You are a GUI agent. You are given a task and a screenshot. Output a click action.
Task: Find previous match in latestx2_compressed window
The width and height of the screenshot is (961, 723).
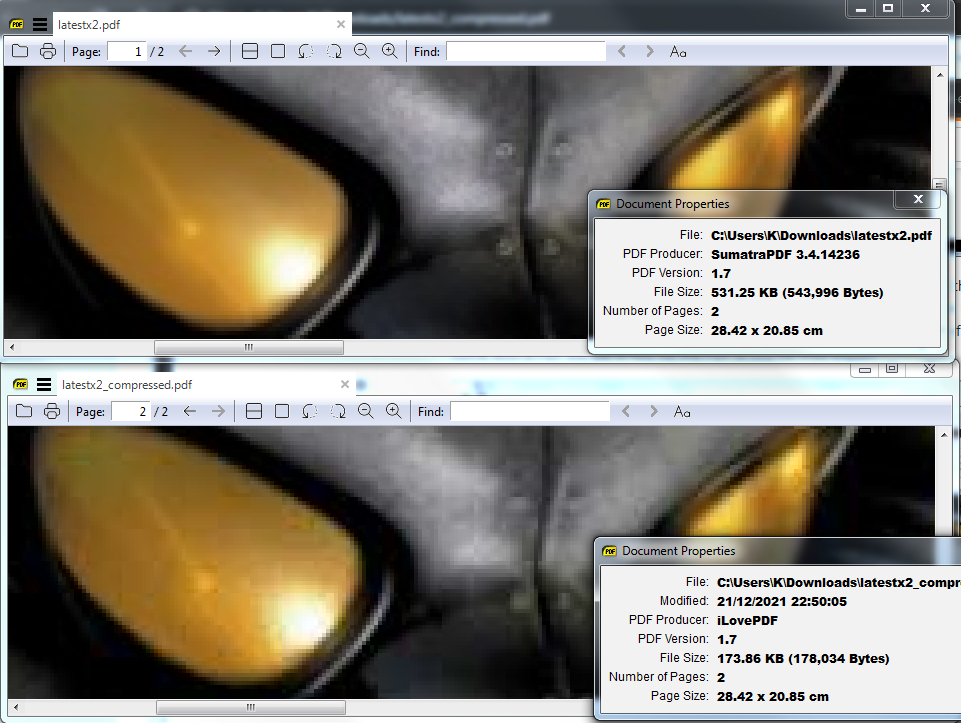click(x=626, y=411)
